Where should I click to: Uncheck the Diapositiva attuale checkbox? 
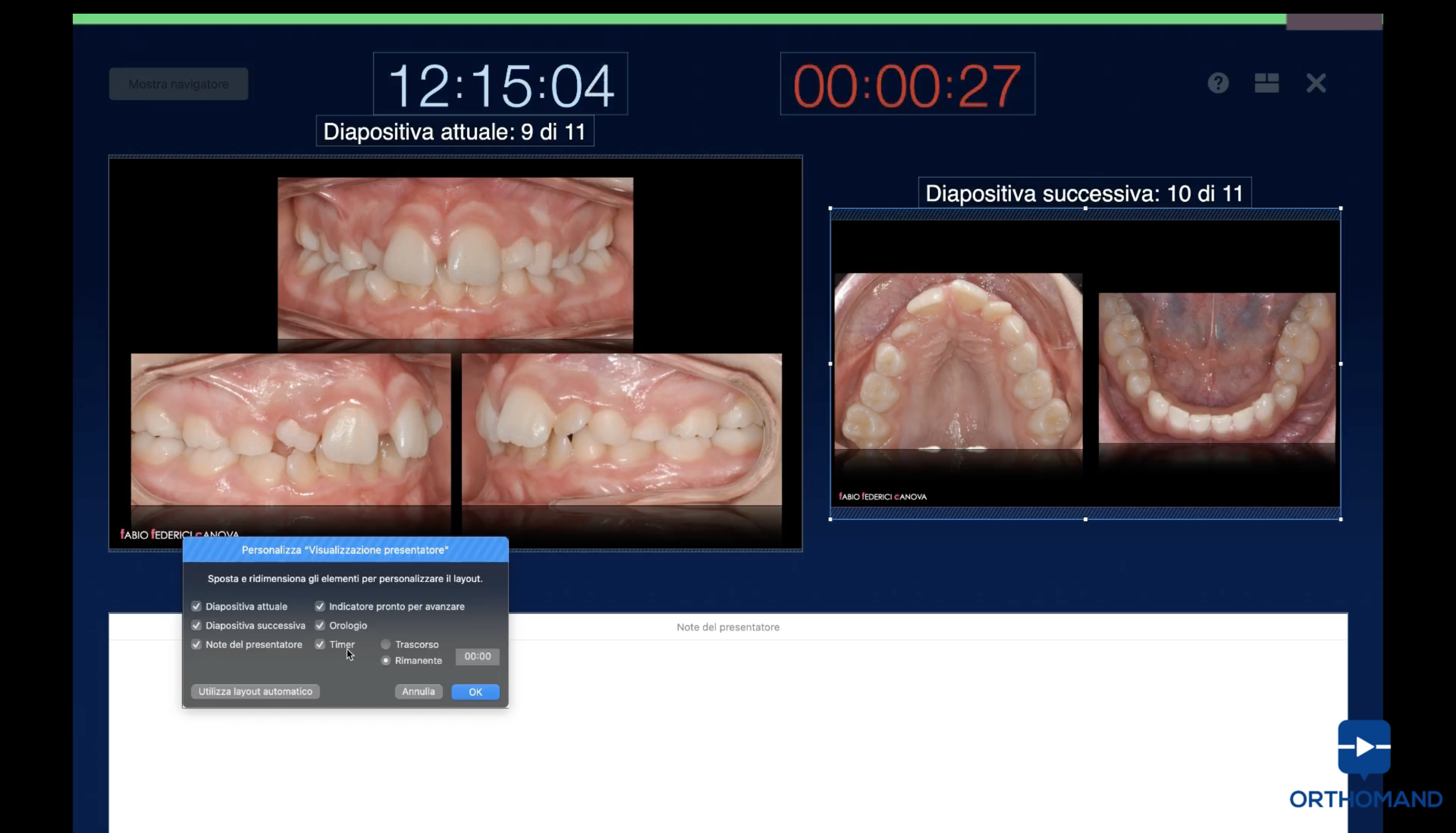tap(197, 607)
